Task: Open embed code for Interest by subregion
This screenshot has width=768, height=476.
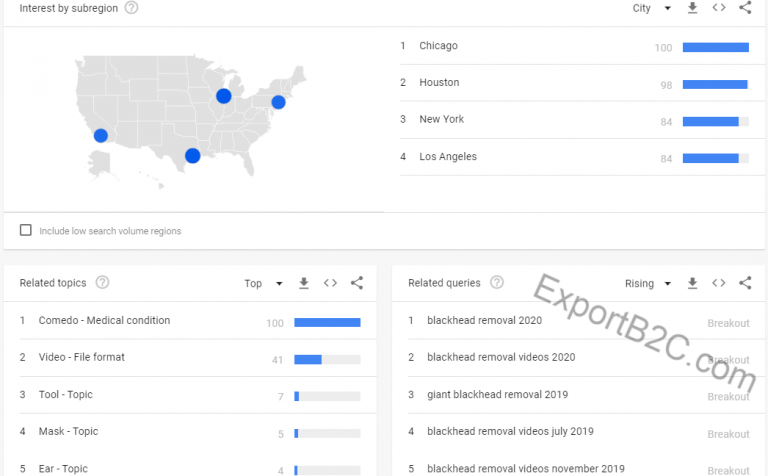Action: pos(719,8)
